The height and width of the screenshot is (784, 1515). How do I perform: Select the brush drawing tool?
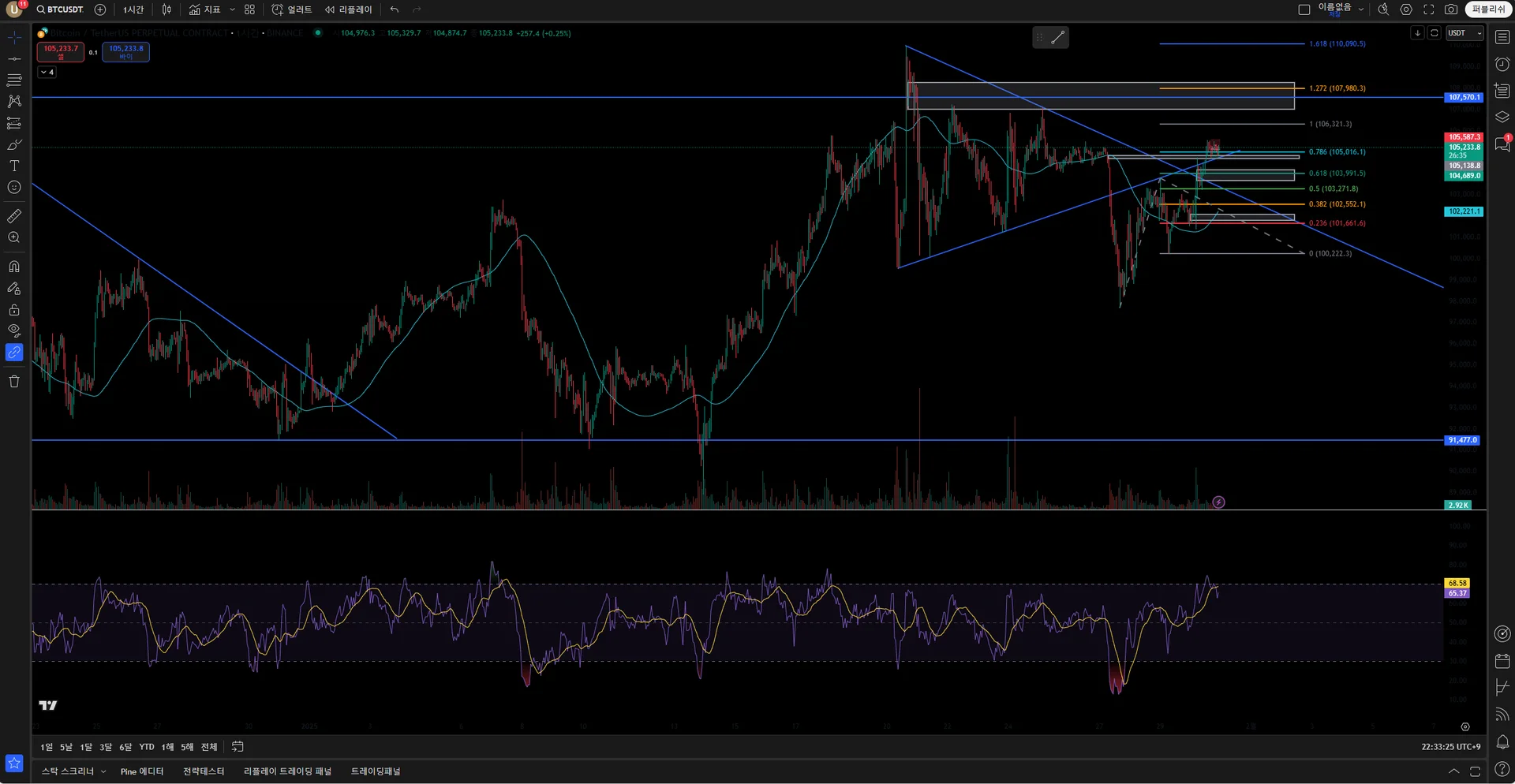point(14,144)
